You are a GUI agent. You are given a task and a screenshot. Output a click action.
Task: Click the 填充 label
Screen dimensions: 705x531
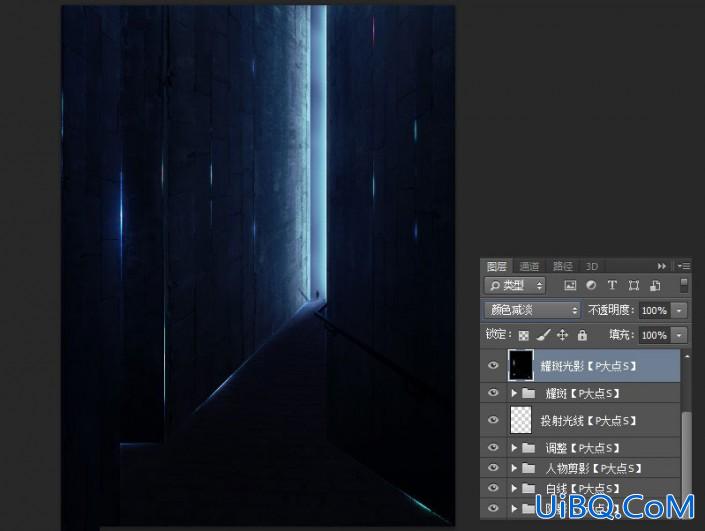click(622, 335)
